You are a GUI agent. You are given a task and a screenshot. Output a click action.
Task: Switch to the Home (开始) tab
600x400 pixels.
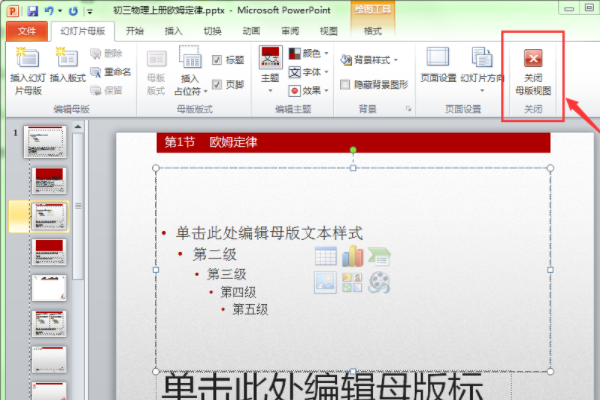point(135,31)
